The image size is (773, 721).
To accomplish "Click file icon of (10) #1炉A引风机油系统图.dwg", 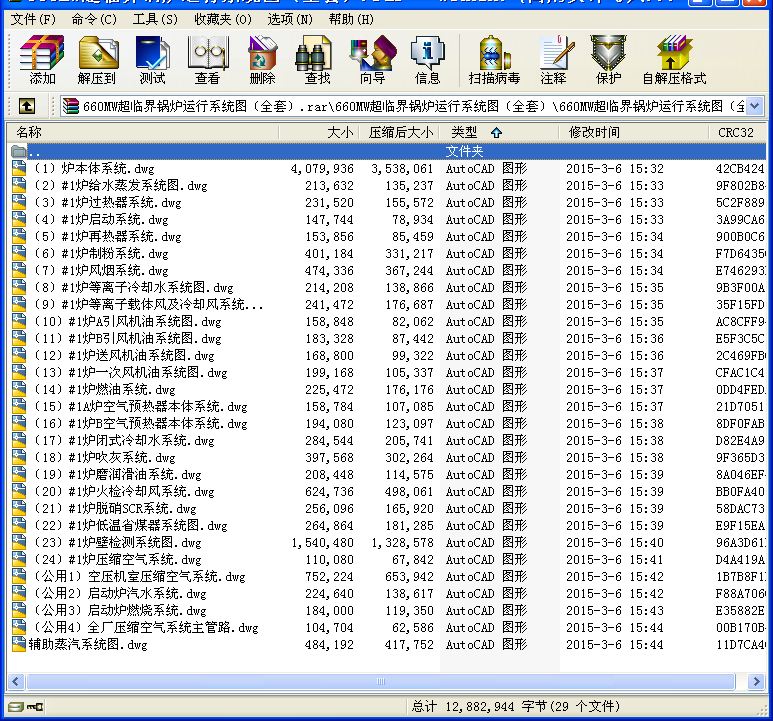I will (19, 321).
